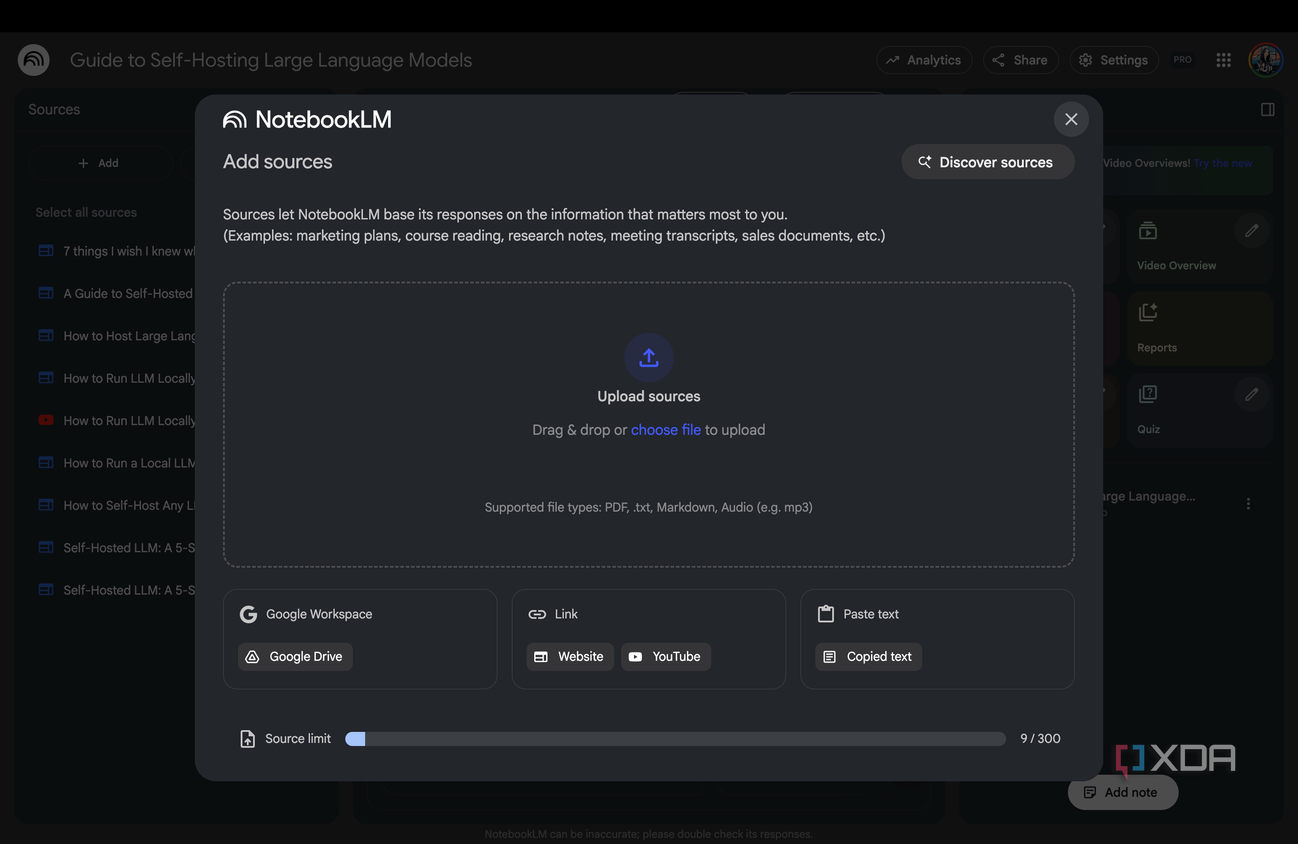Click the NotebookLM logo in the dialog
The image size is (1298, 844).
307,120
